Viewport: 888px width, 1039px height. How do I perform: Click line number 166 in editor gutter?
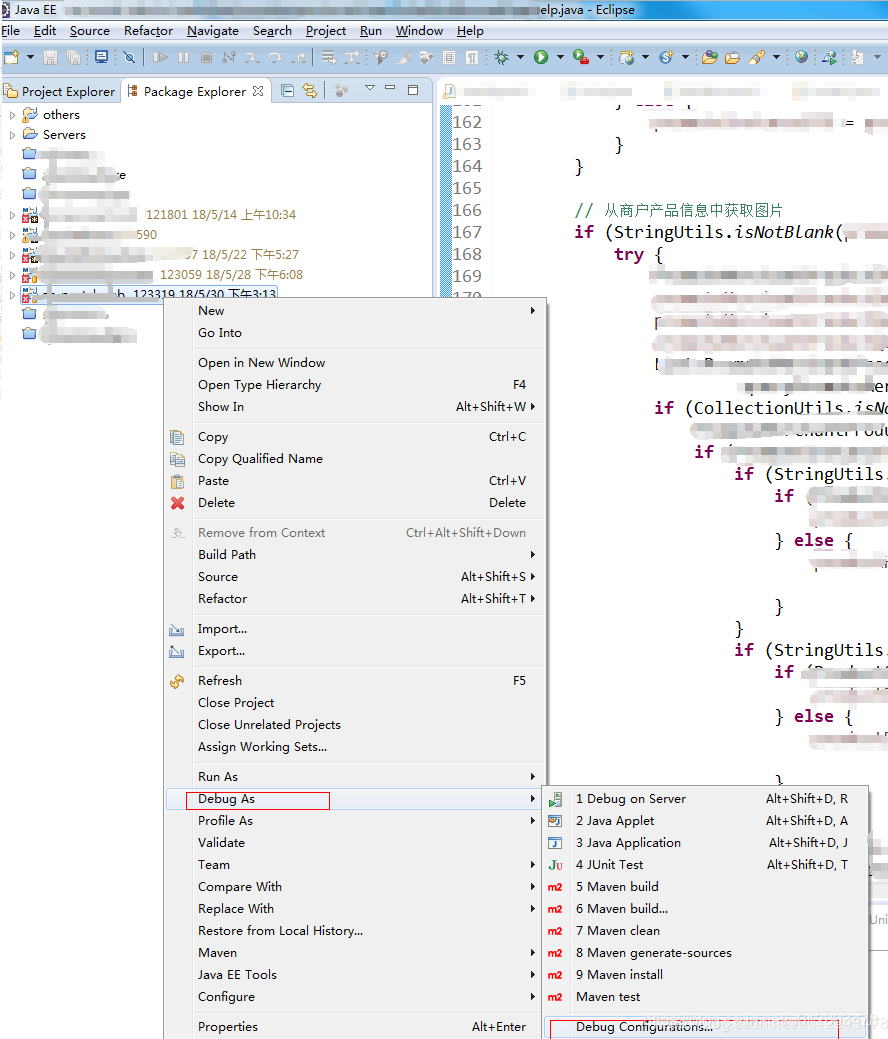[x=467, y=210]
